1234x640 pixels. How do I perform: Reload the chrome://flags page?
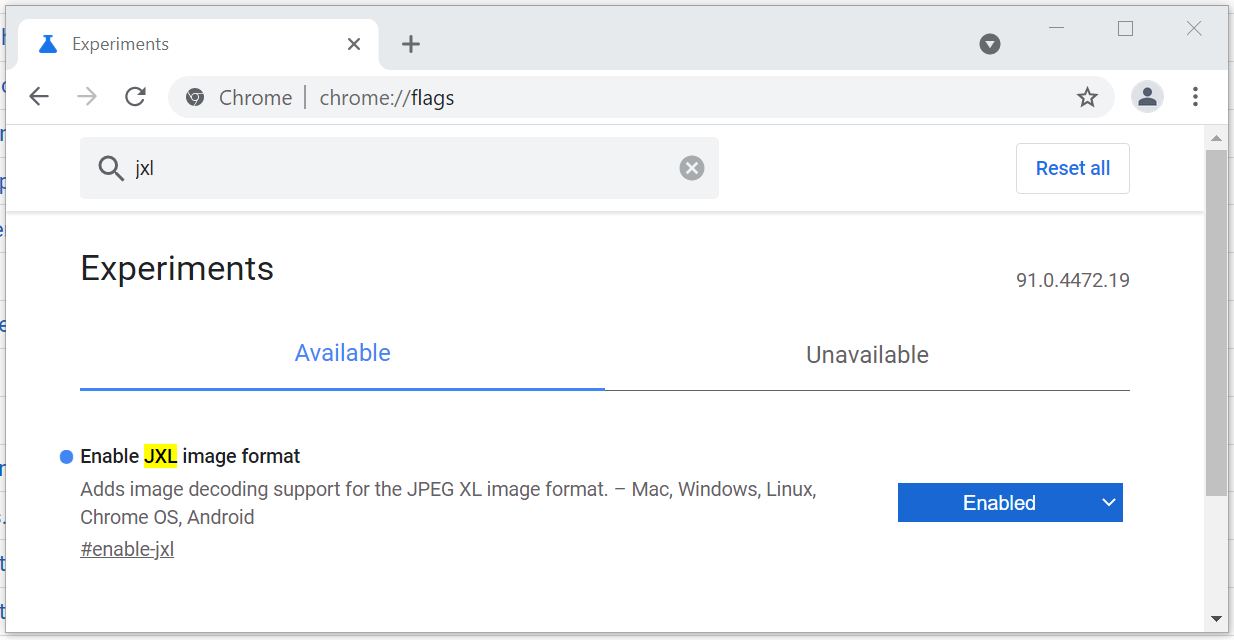coord(135,97)
